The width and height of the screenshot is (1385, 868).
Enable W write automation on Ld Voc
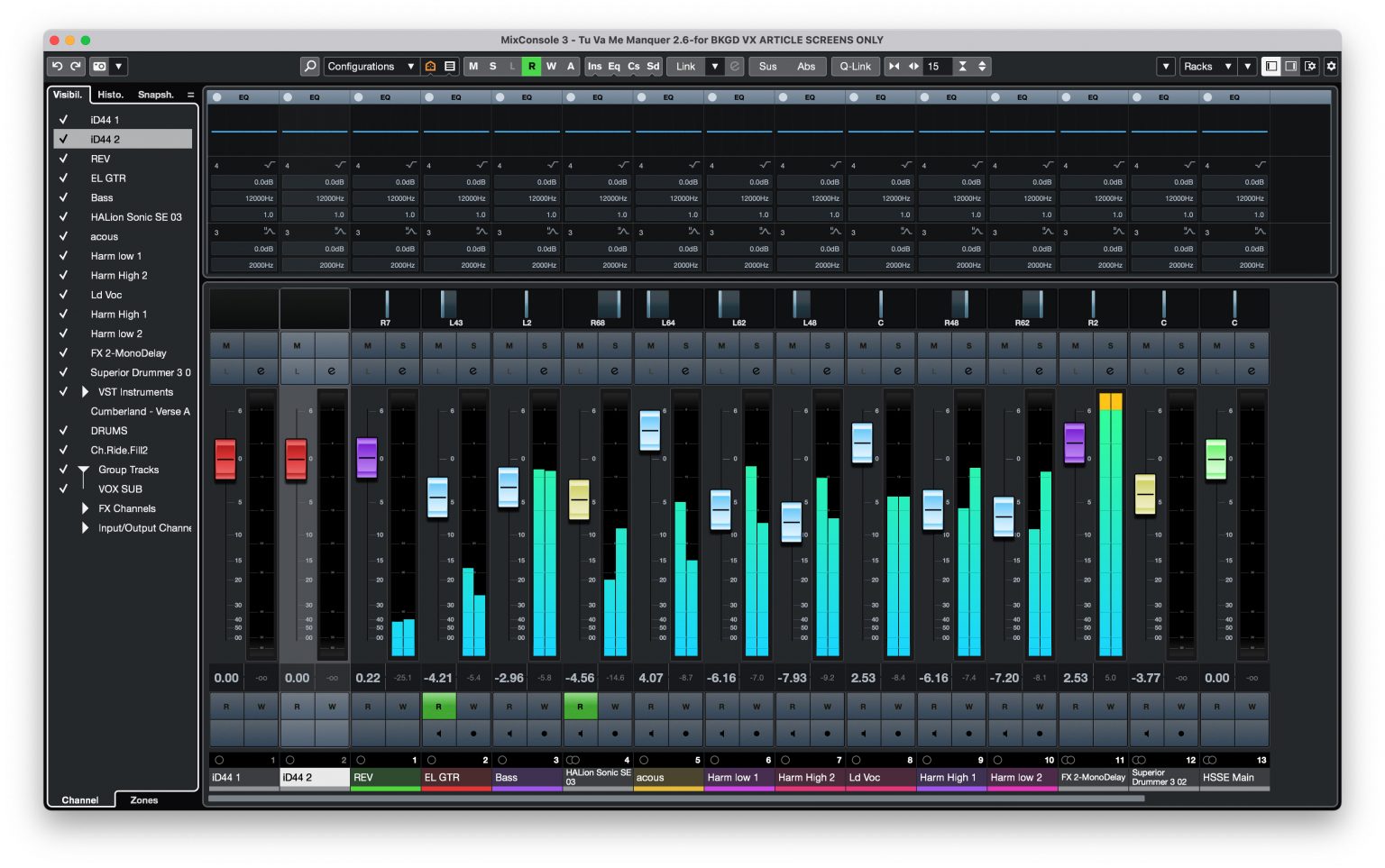click(x=898, y=706)
